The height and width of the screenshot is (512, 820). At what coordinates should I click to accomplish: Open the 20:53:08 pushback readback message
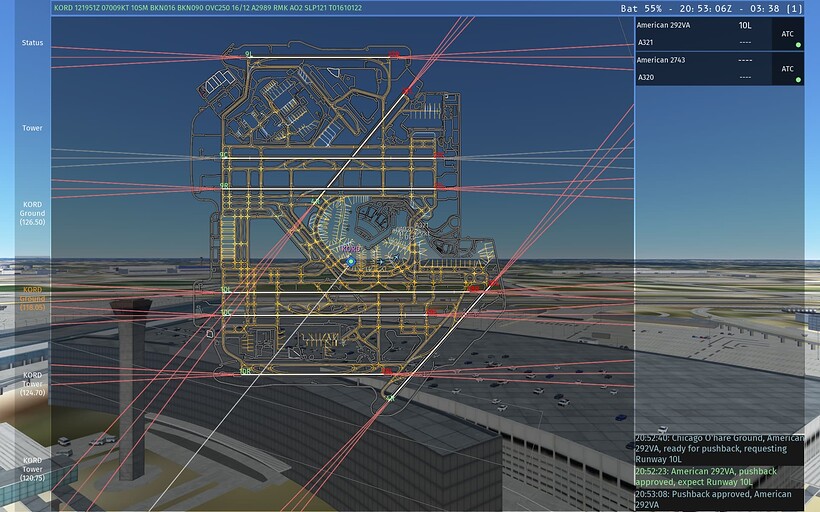tap(720, 499)
